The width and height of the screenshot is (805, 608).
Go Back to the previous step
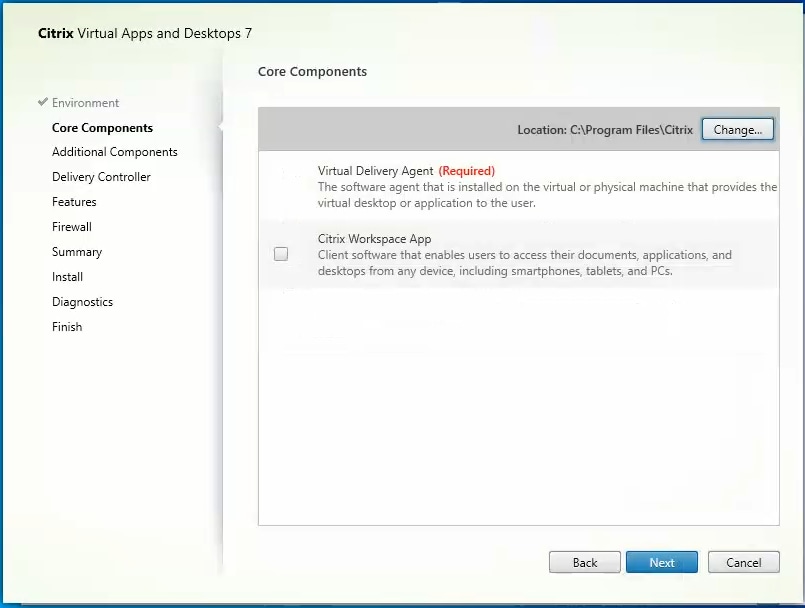[x=585, y=563]
